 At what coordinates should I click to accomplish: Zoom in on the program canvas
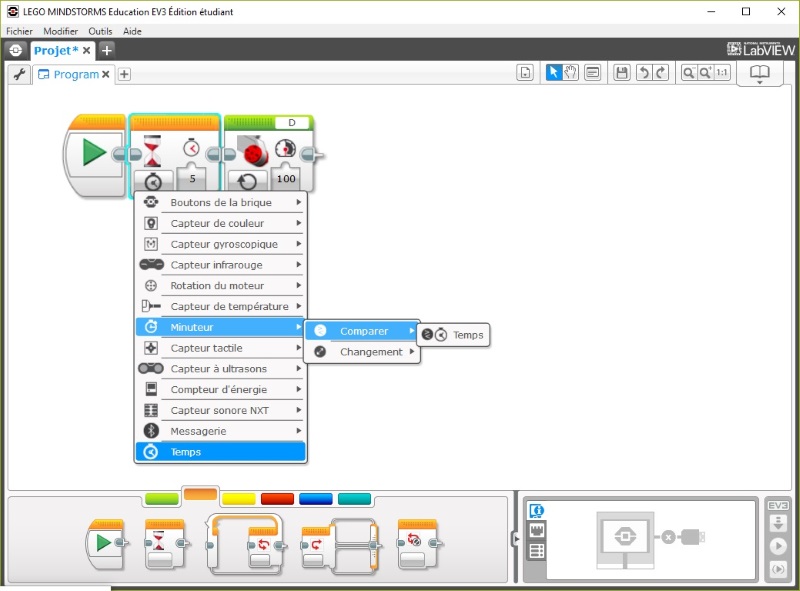(705, 72)
